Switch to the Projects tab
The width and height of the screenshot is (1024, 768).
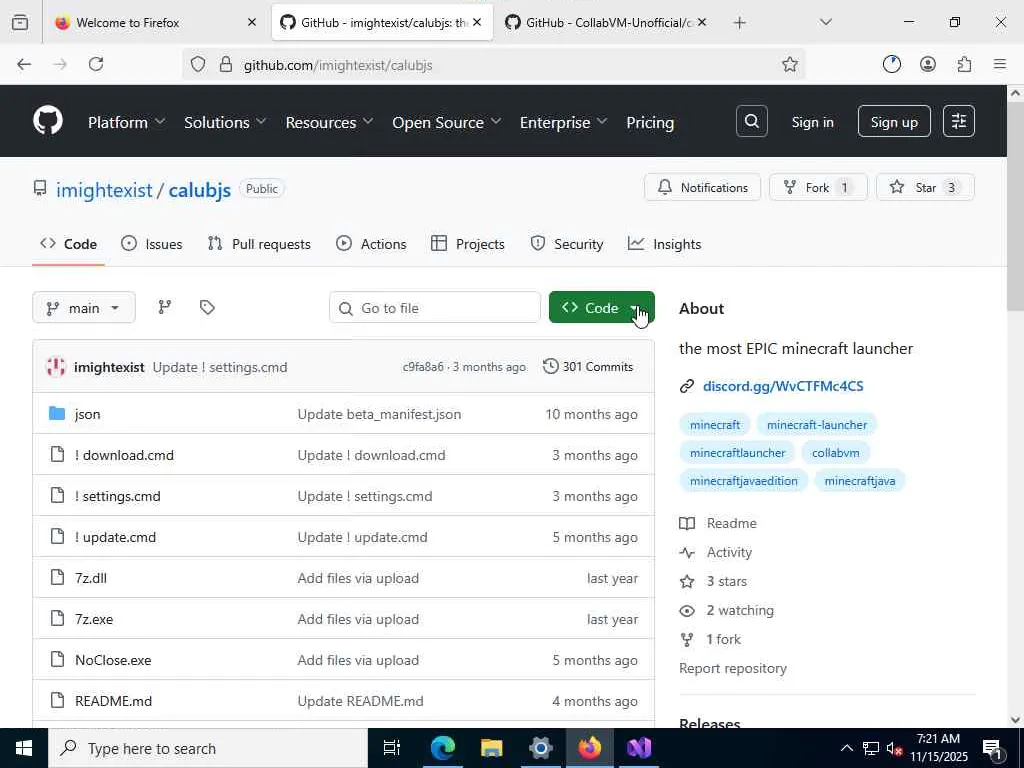coord(468,244)
